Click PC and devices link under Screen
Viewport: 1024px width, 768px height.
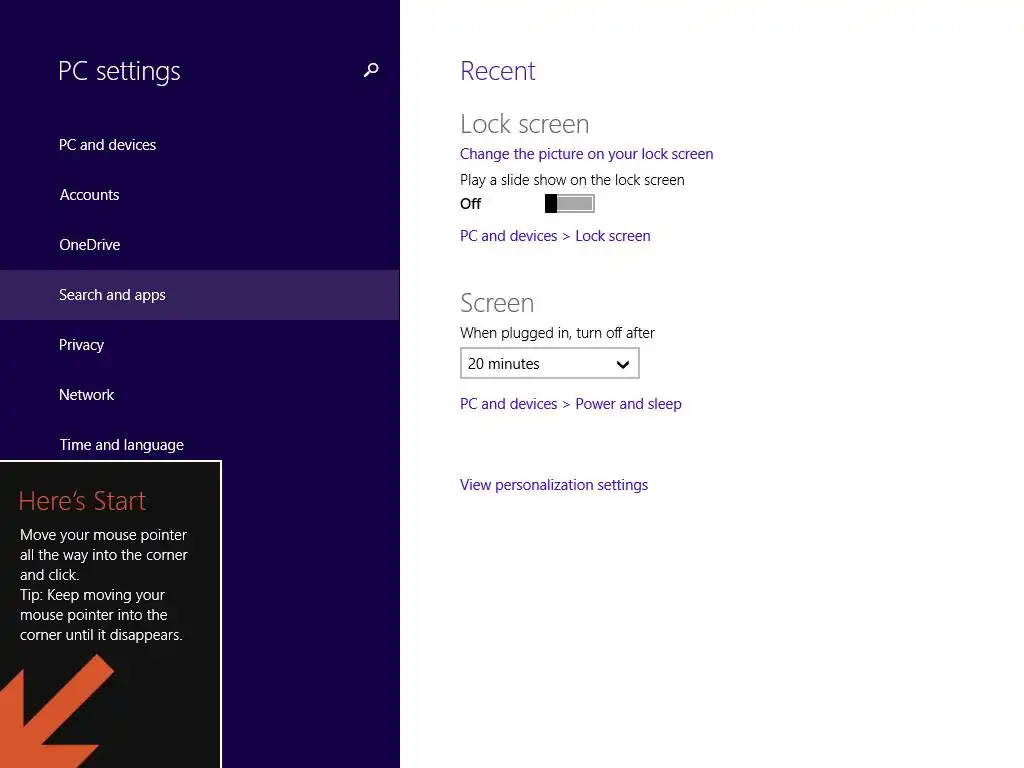click(508, 404)
